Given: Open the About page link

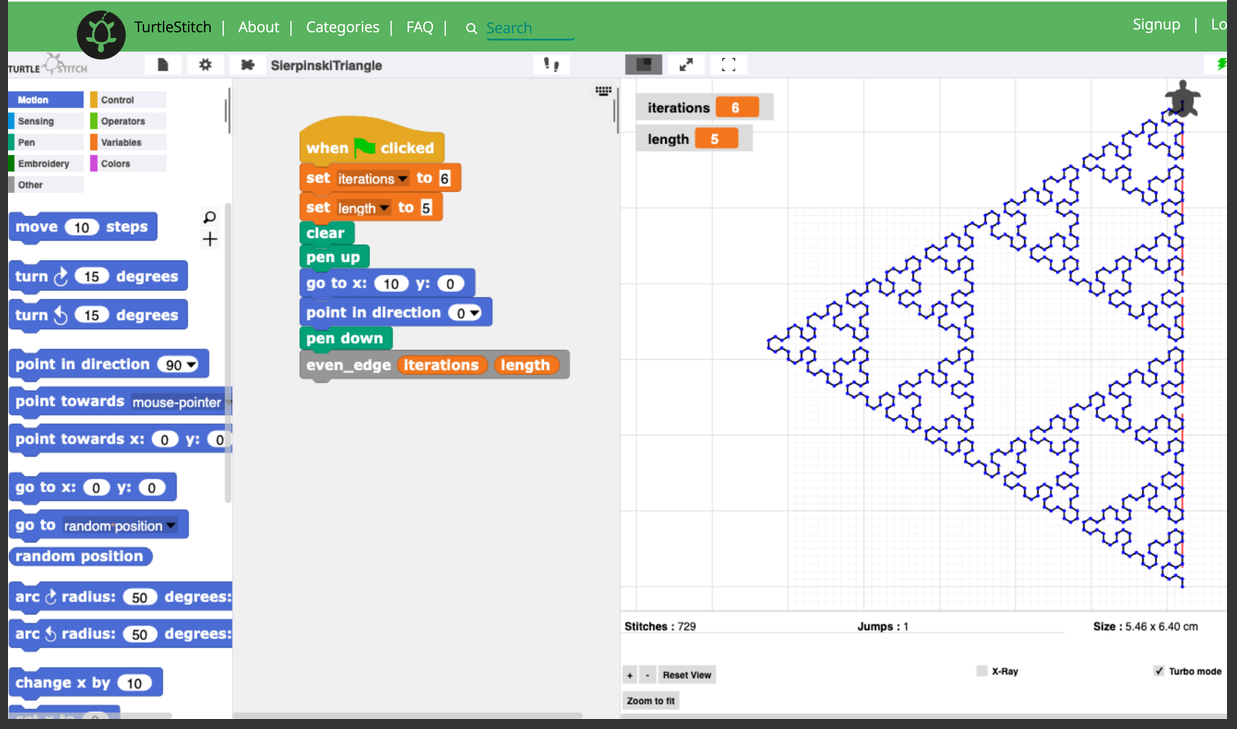Looking at the screenshot, I should point(258,27).
